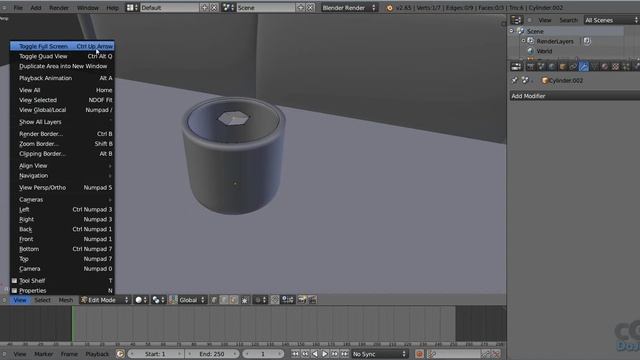
Task: Toggle the 3D manipulator widget button
Action: pos(173,300)
